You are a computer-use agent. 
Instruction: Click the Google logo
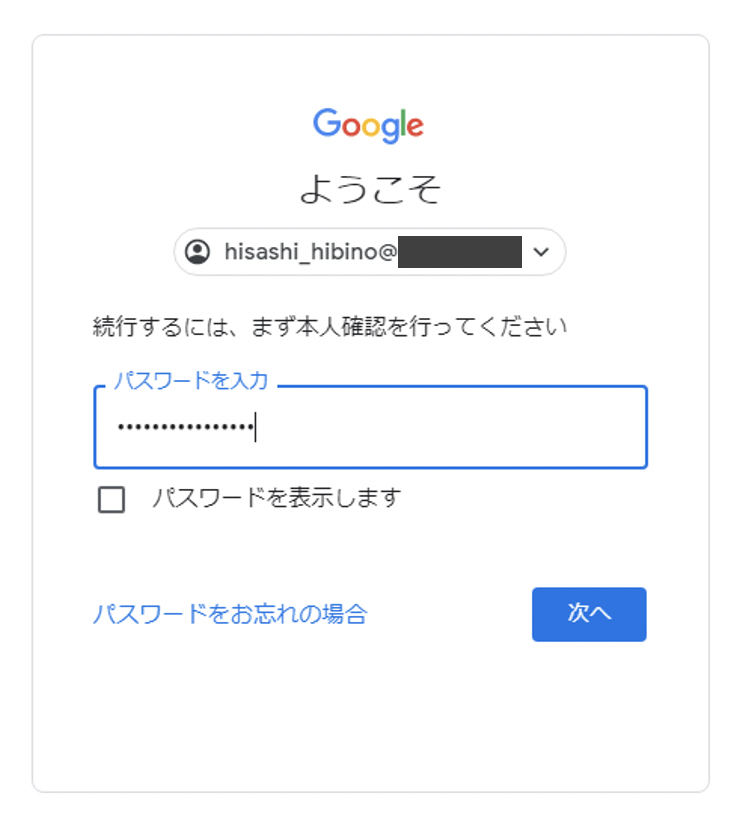368,126
